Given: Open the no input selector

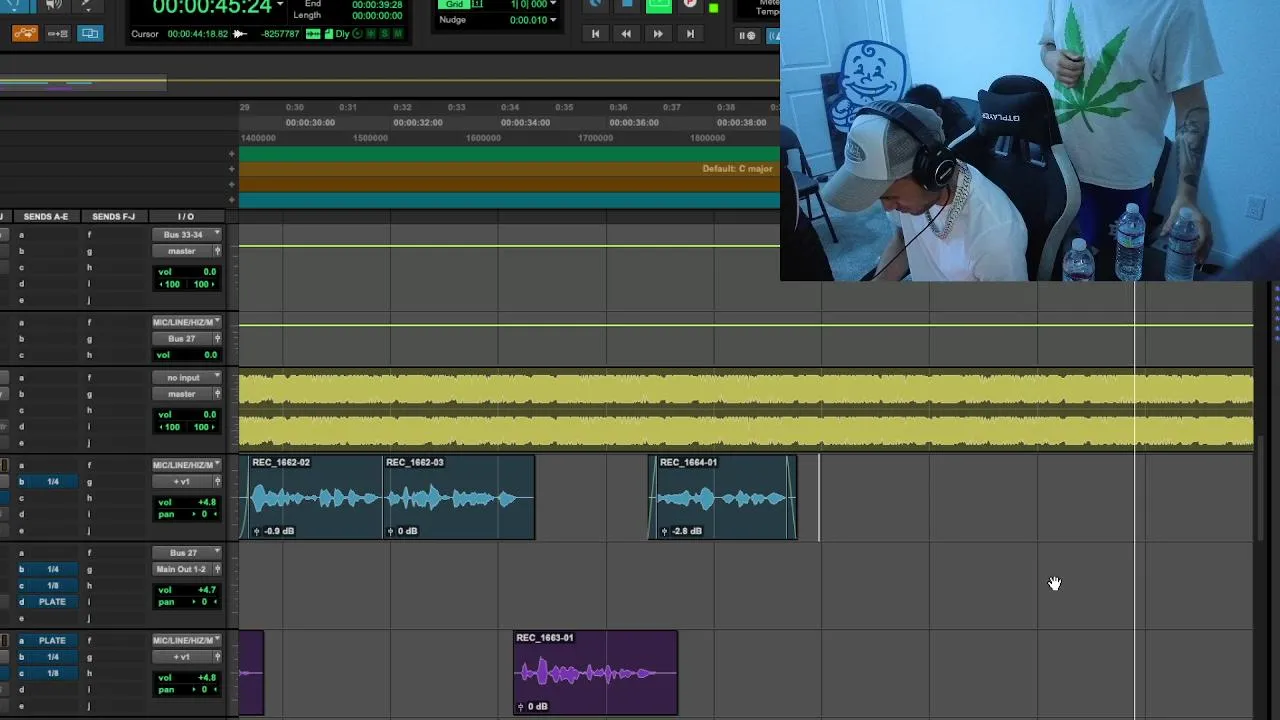Looking at the screenshot, I should (187, 377).
